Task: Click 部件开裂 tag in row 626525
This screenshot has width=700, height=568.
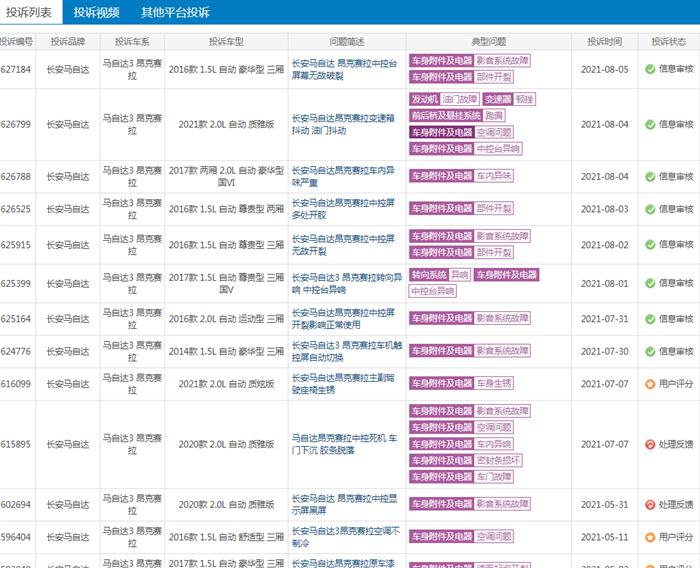Action: click(461, 209)
